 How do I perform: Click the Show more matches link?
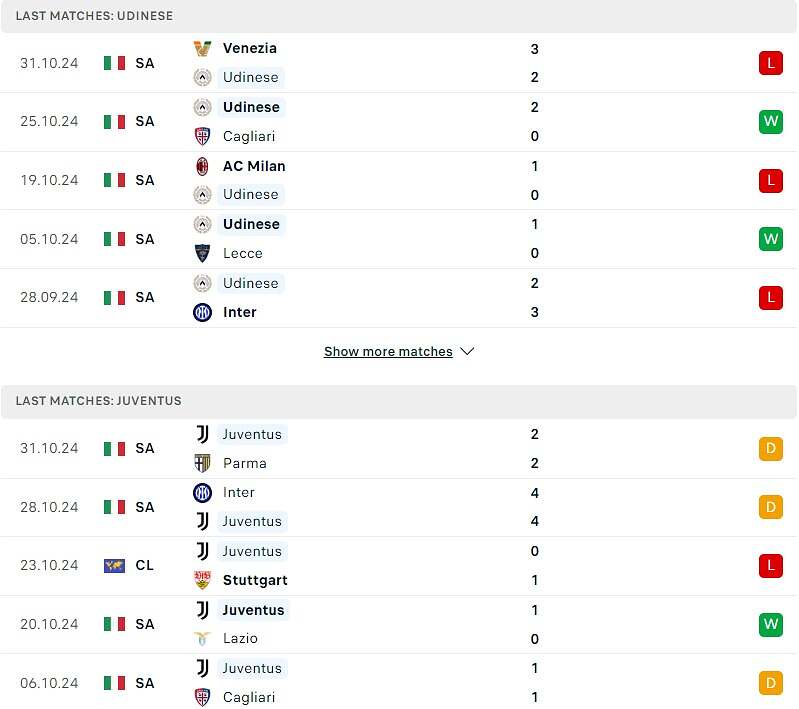[x=388, y=352]
